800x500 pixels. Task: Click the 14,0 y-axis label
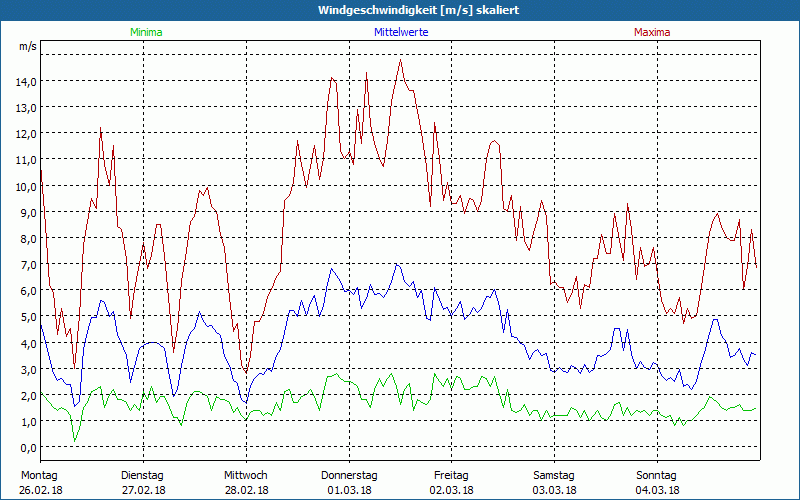[26, 82]
